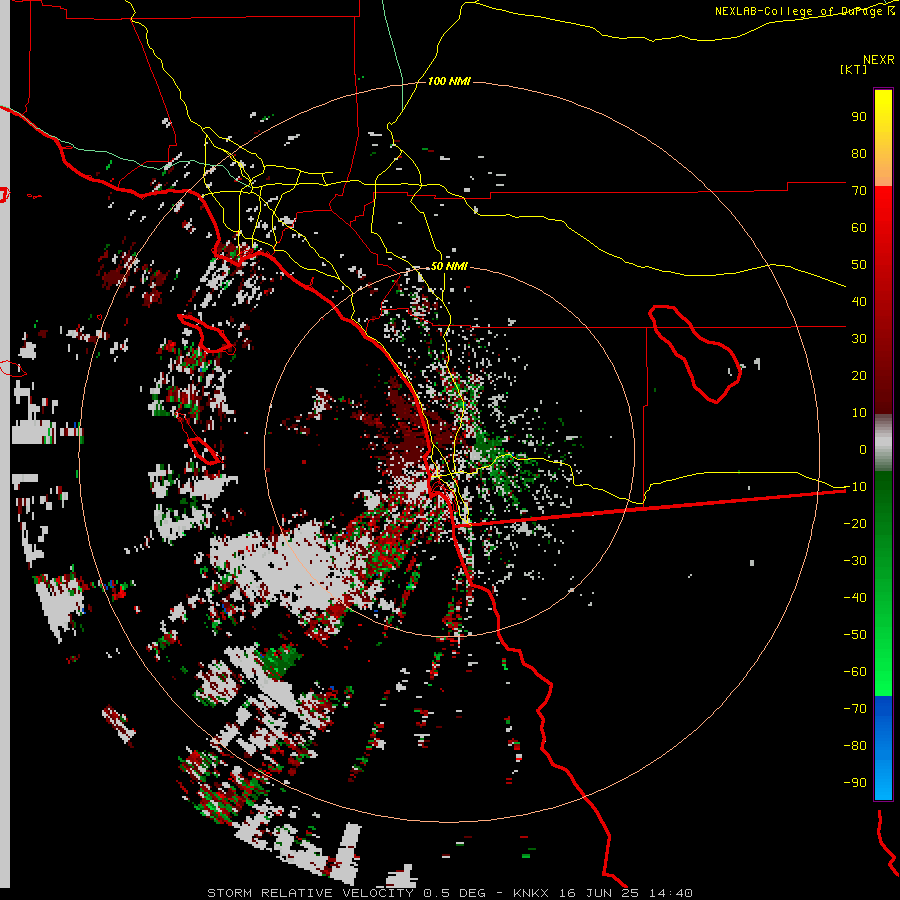Select the 20 value on velocity scale

(859, 375)
